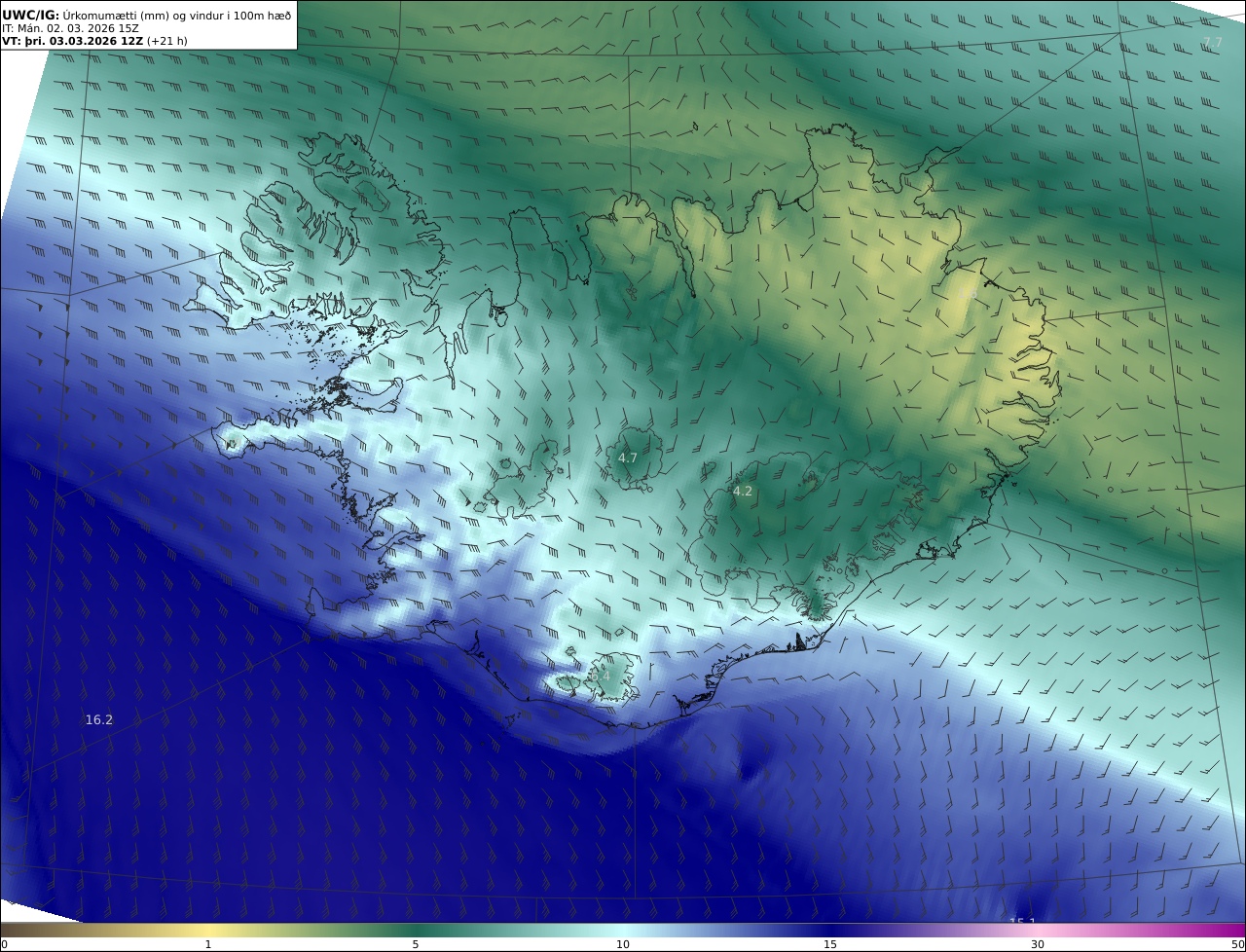Click the map value label "4.7"
The width and height of the screenshot is (1246, 952).
628,458
